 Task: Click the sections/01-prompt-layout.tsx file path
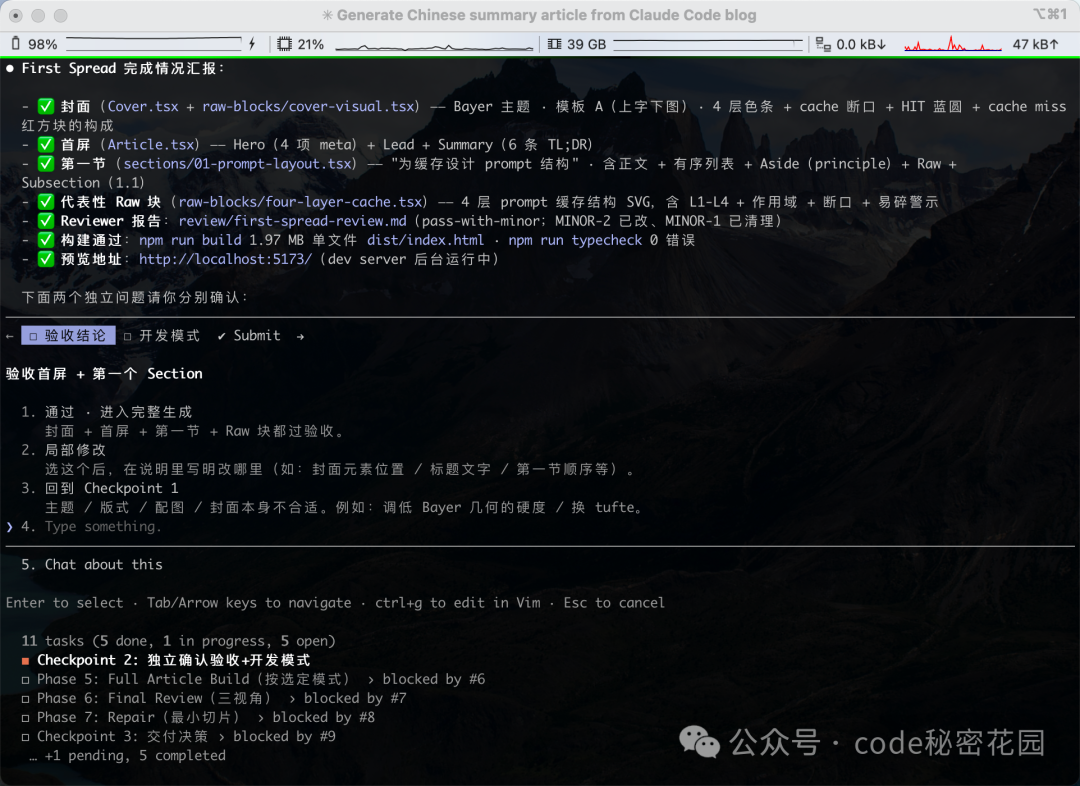point(239,164)
